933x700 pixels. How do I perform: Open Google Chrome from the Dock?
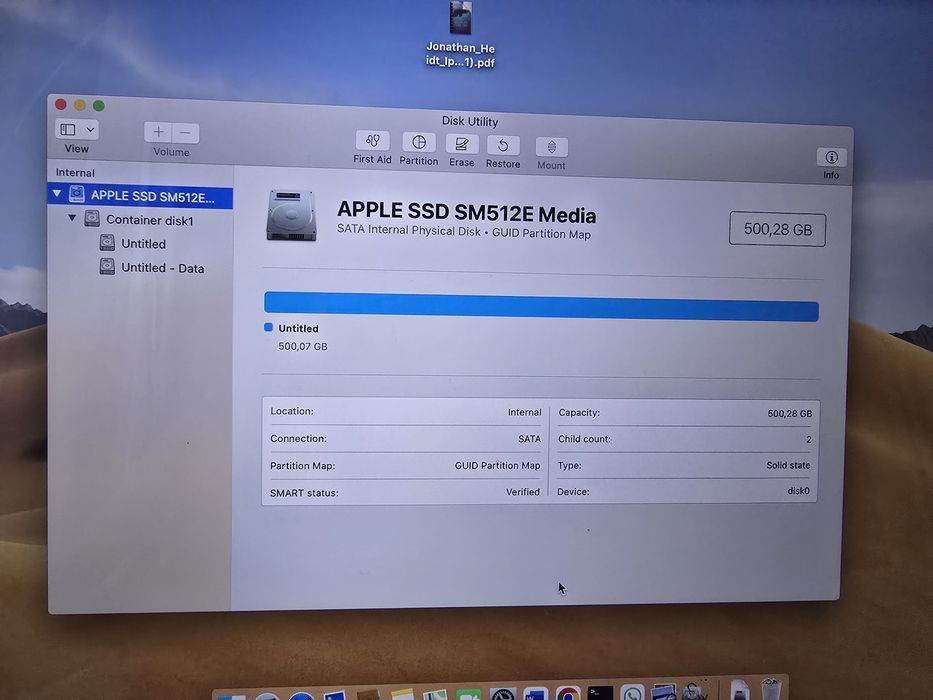pyautogui.click(x=568, y=695)
